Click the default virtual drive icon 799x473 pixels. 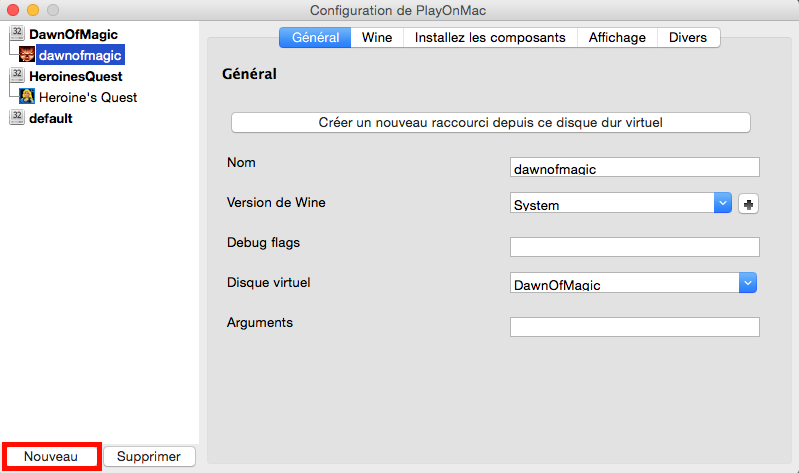17,117
